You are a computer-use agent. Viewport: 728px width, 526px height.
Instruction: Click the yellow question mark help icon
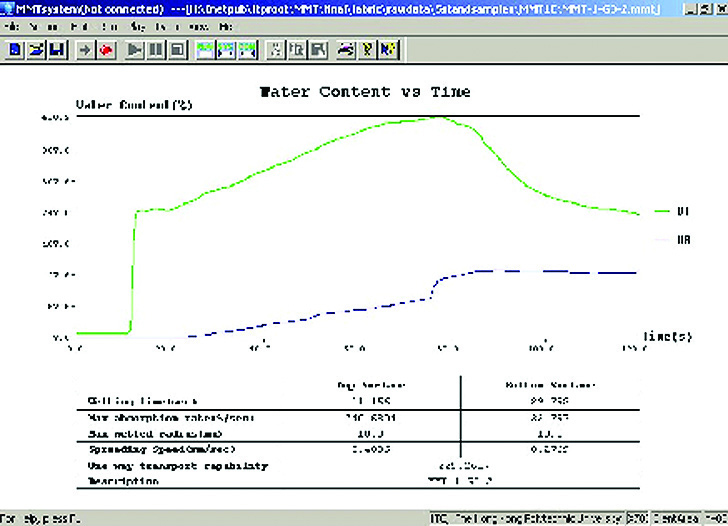pos(367,48)
